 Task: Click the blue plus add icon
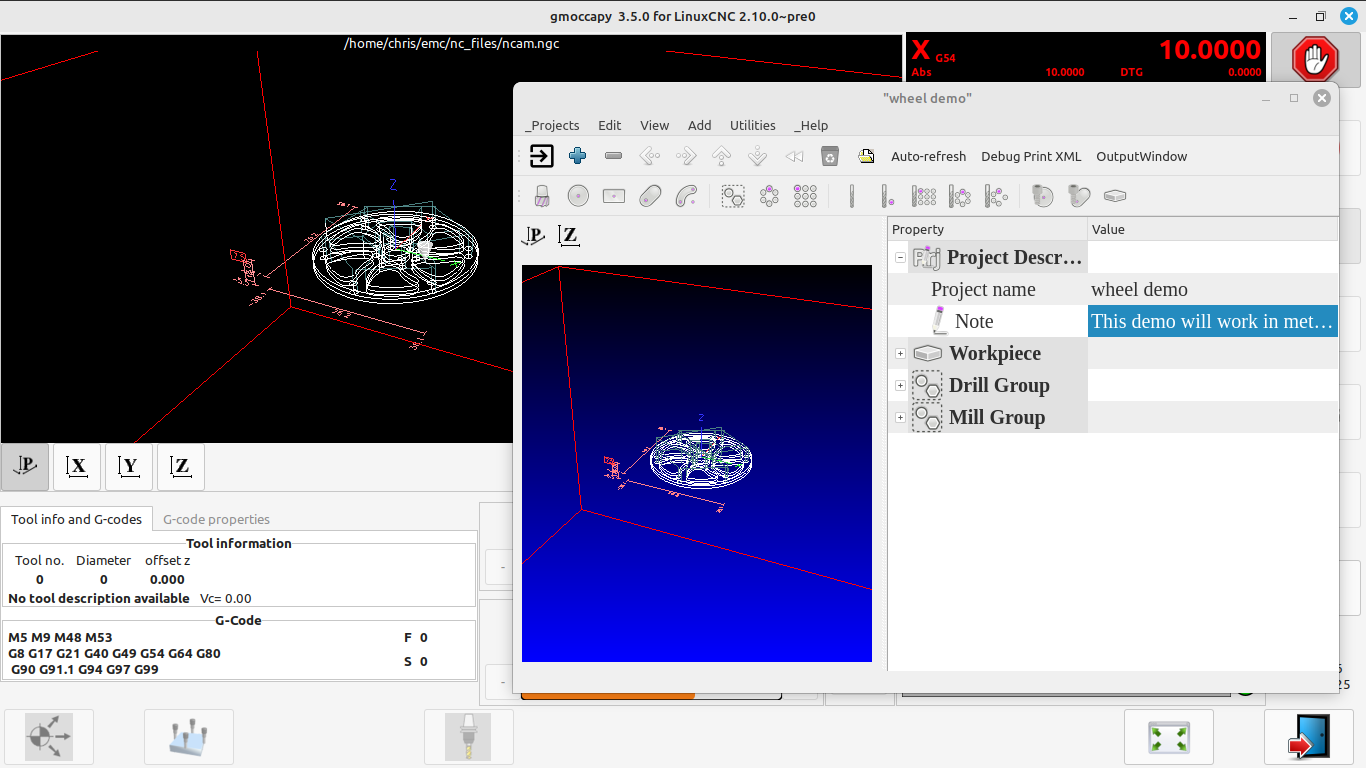coord(577,156)
